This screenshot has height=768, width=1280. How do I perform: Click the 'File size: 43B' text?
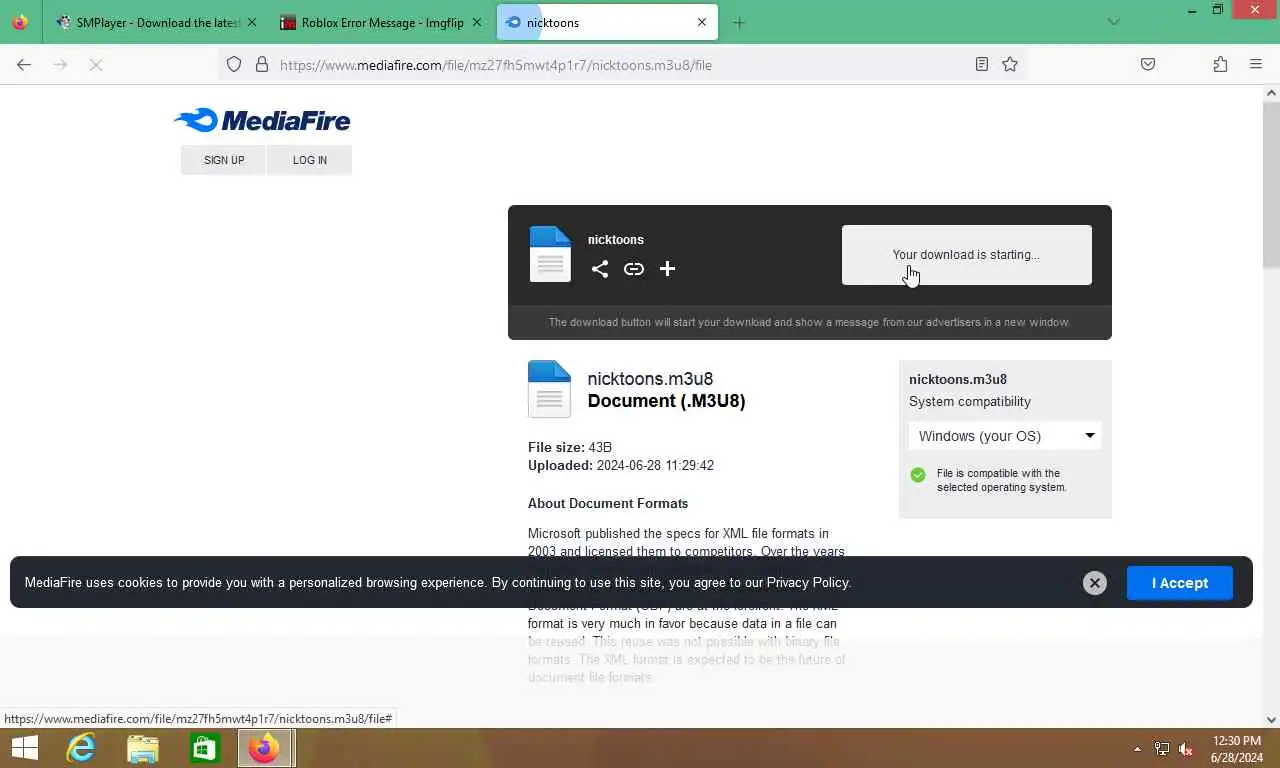pyautogui.click(x=570, y=448)
